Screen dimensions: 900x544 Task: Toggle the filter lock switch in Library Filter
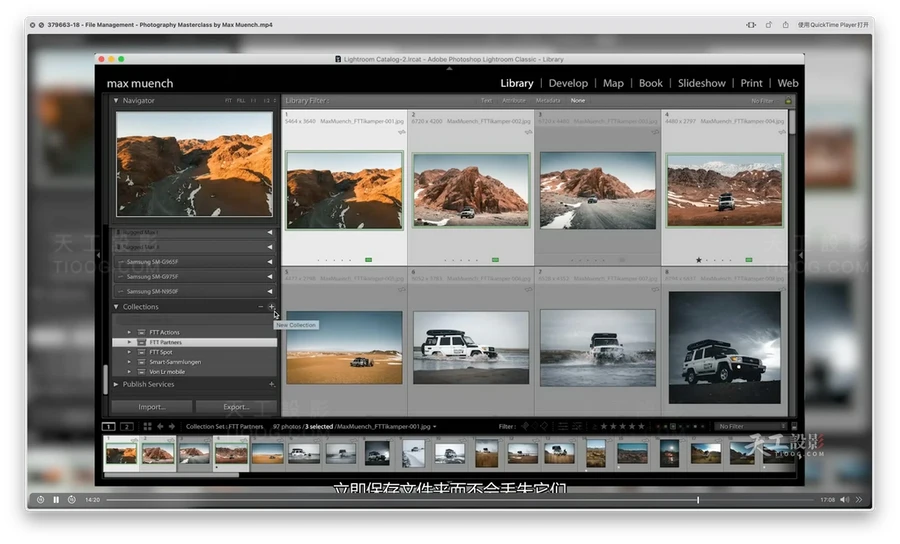click(x=788, y=100)
